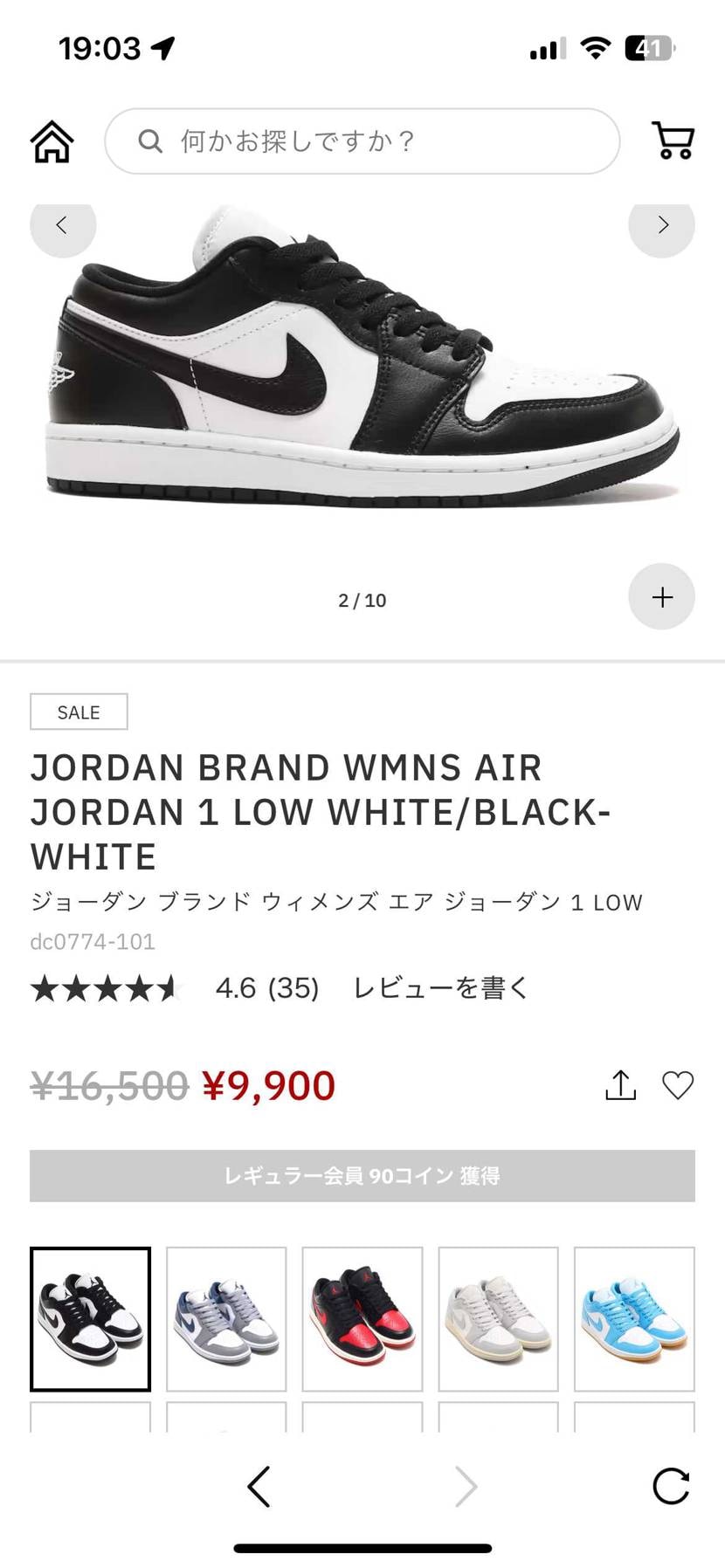Tap the SALE tag
Viewport: 725px width, 1568px height.
tap(79, 712)
